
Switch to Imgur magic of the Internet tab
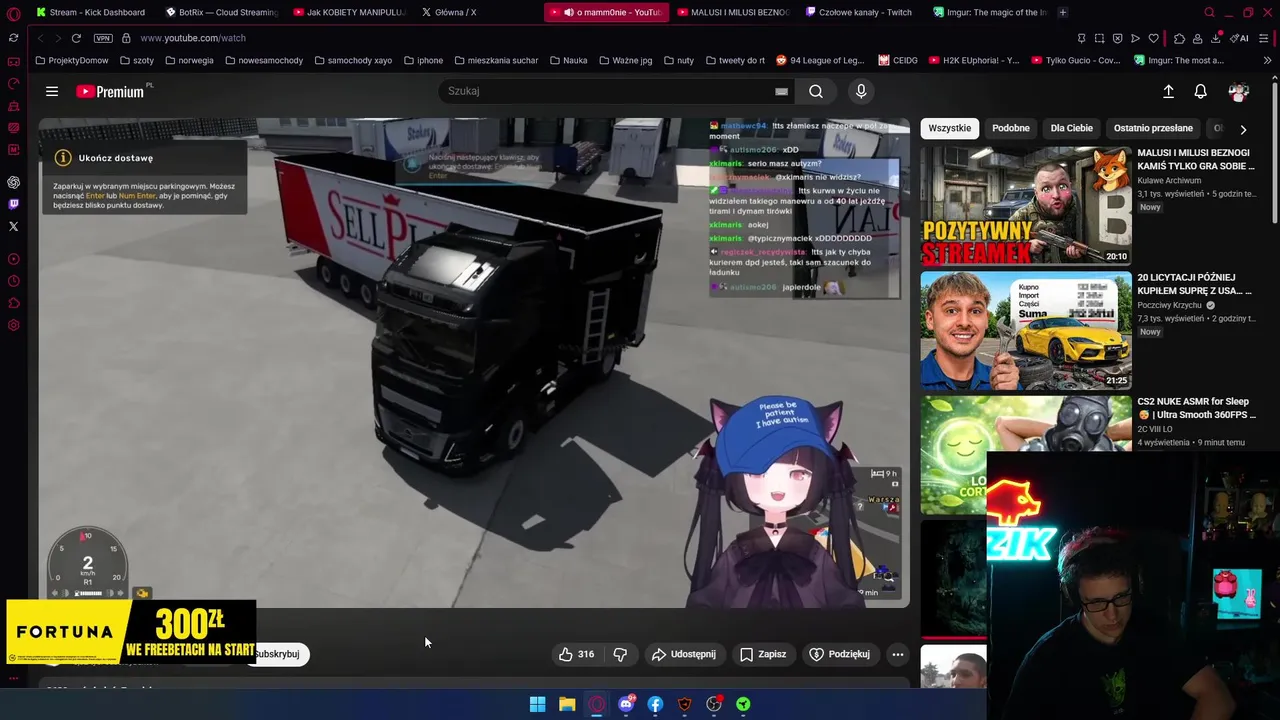click(x=990, y=12)
